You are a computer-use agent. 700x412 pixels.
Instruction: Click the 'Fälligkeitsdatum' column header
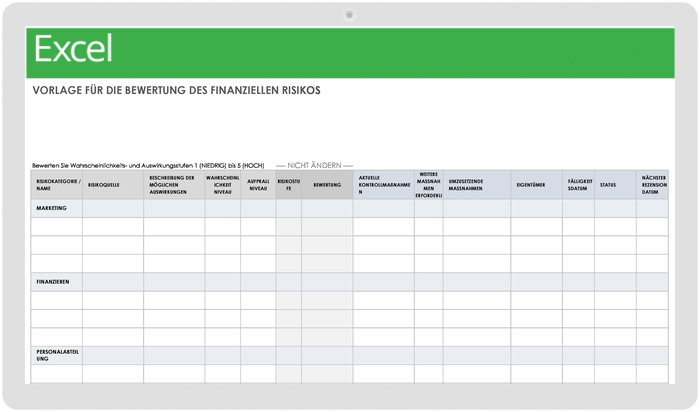pos(579,185)
